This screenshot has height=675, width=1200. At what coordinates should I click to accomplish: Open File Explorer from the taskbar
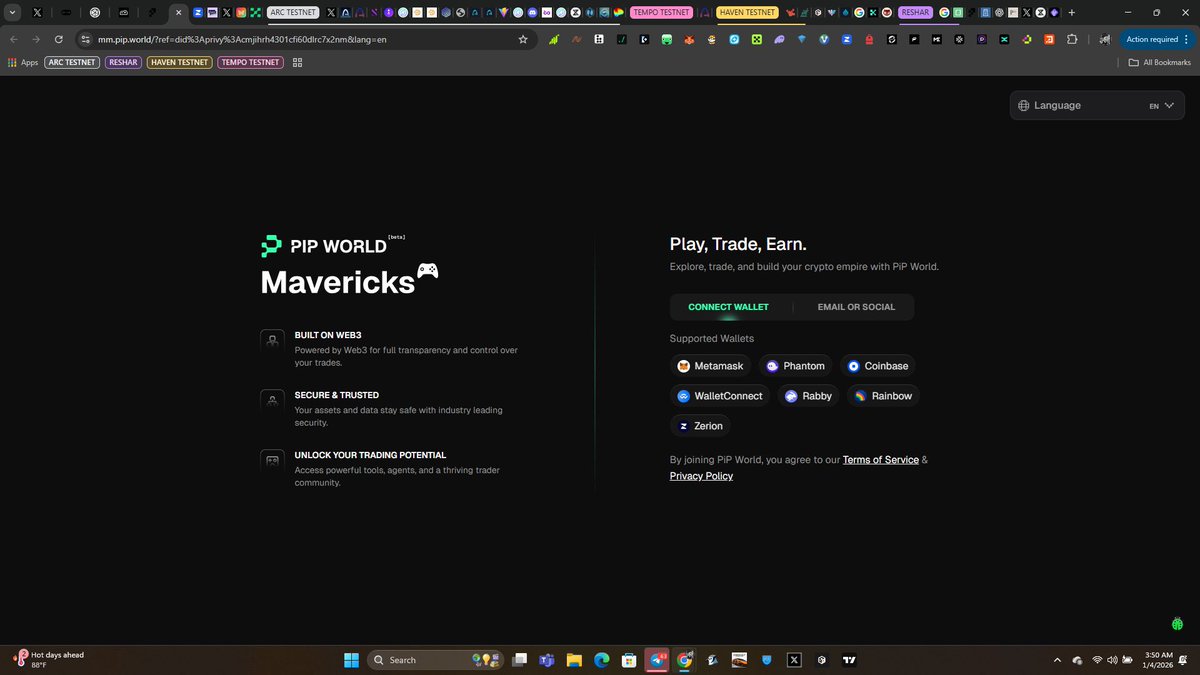574,660
